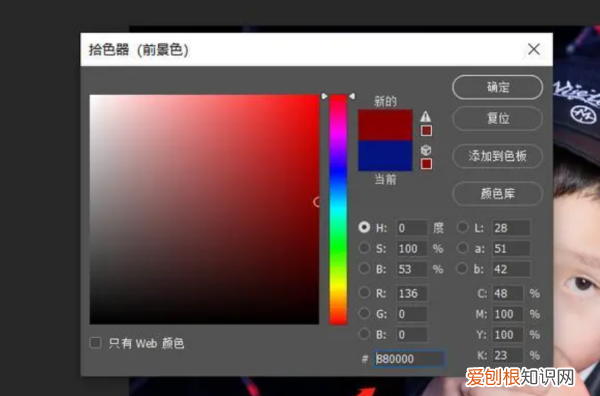
Task: Click the current blue color swatch
Action: click(x=385, y=155)
